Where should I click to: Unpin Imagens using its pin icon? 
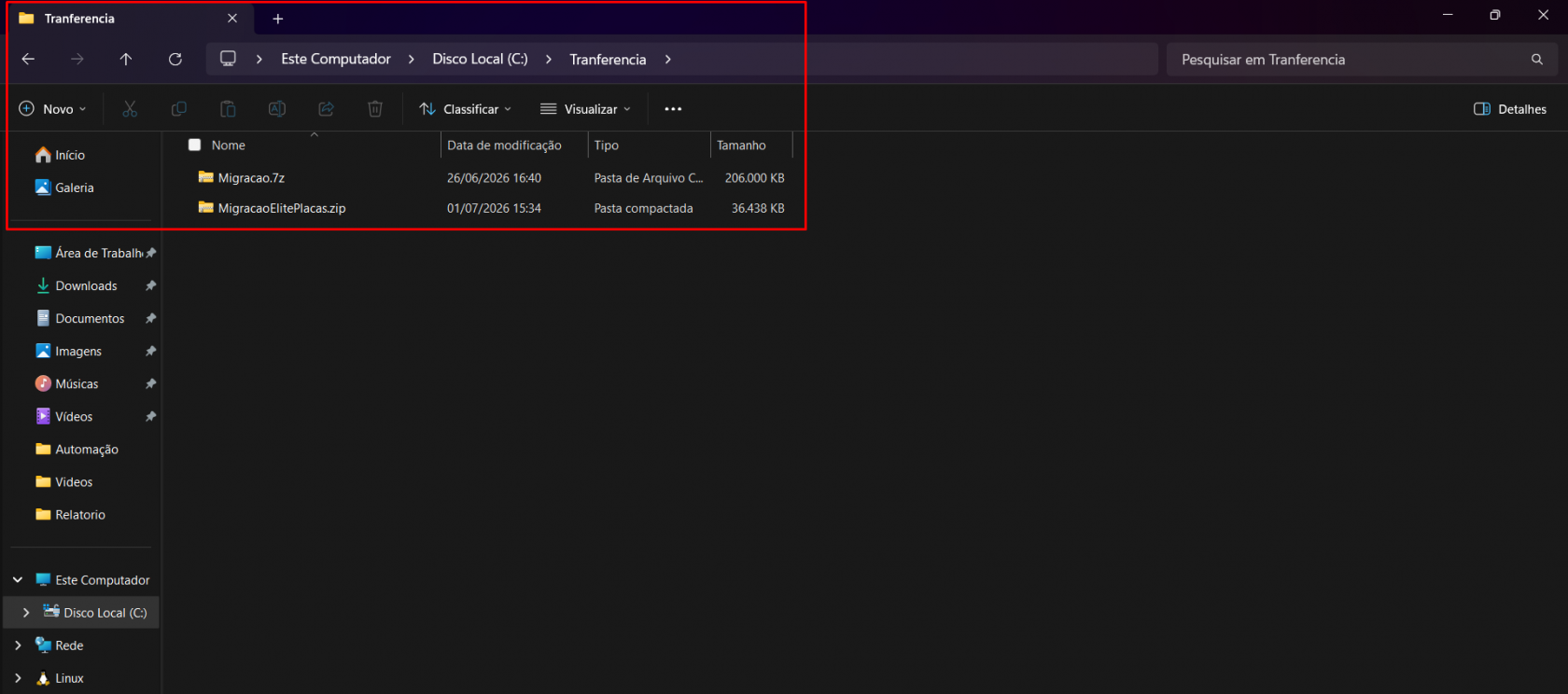coord(150,351)
